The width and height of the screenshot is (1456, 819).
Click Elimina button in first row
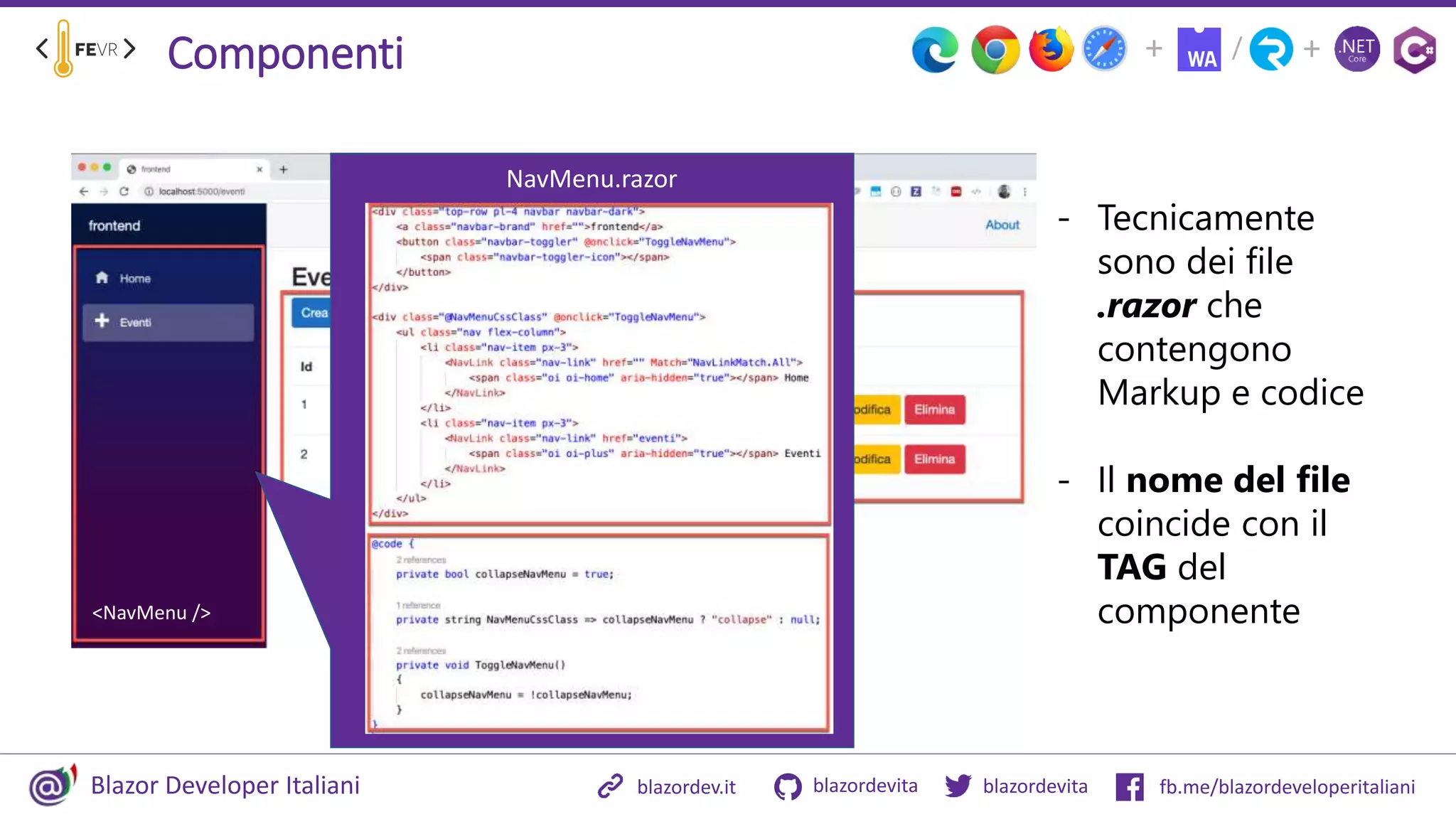click(935, 409)
